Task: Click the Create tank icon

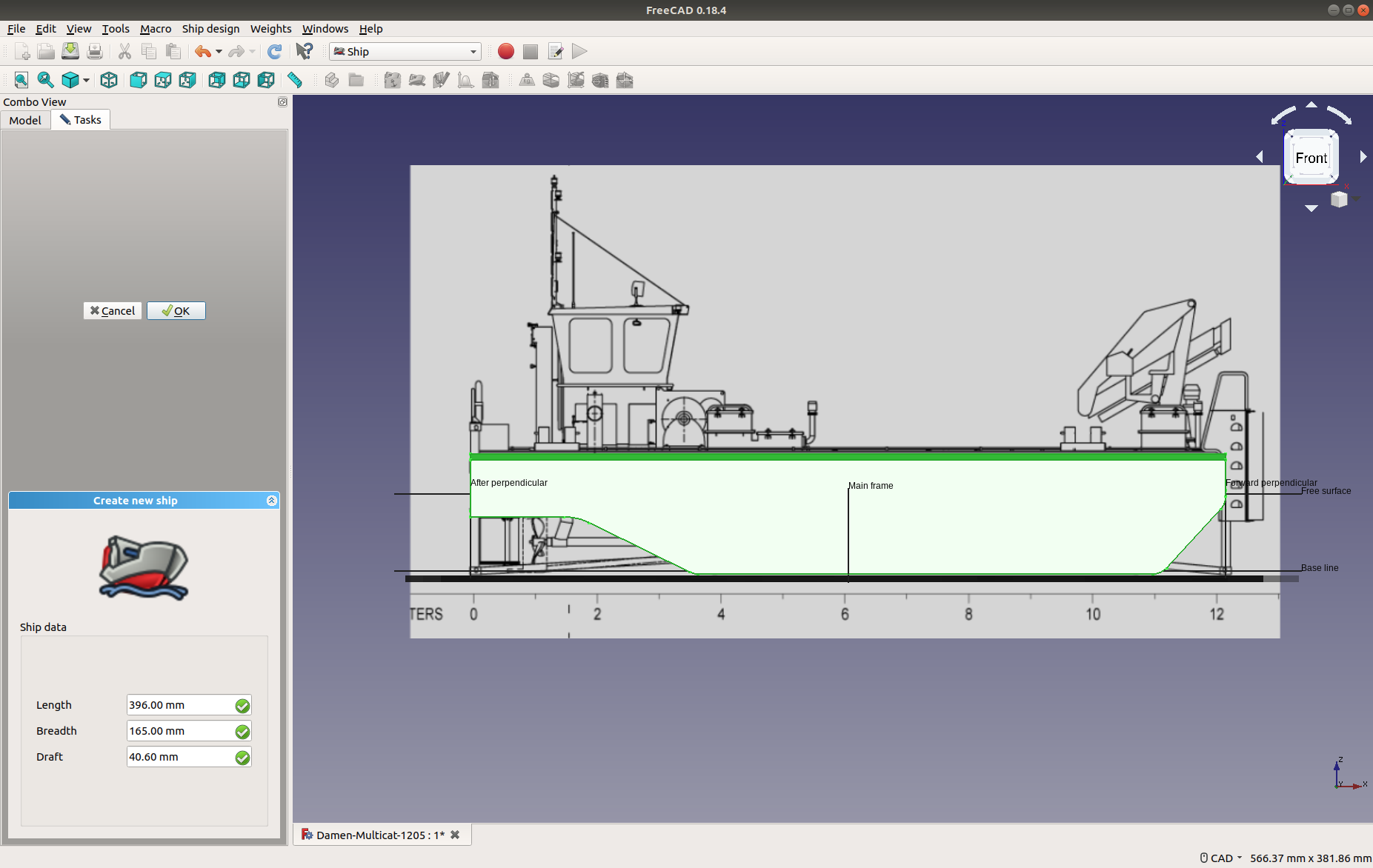Action: pyautogui.click(x=551, y=80)
